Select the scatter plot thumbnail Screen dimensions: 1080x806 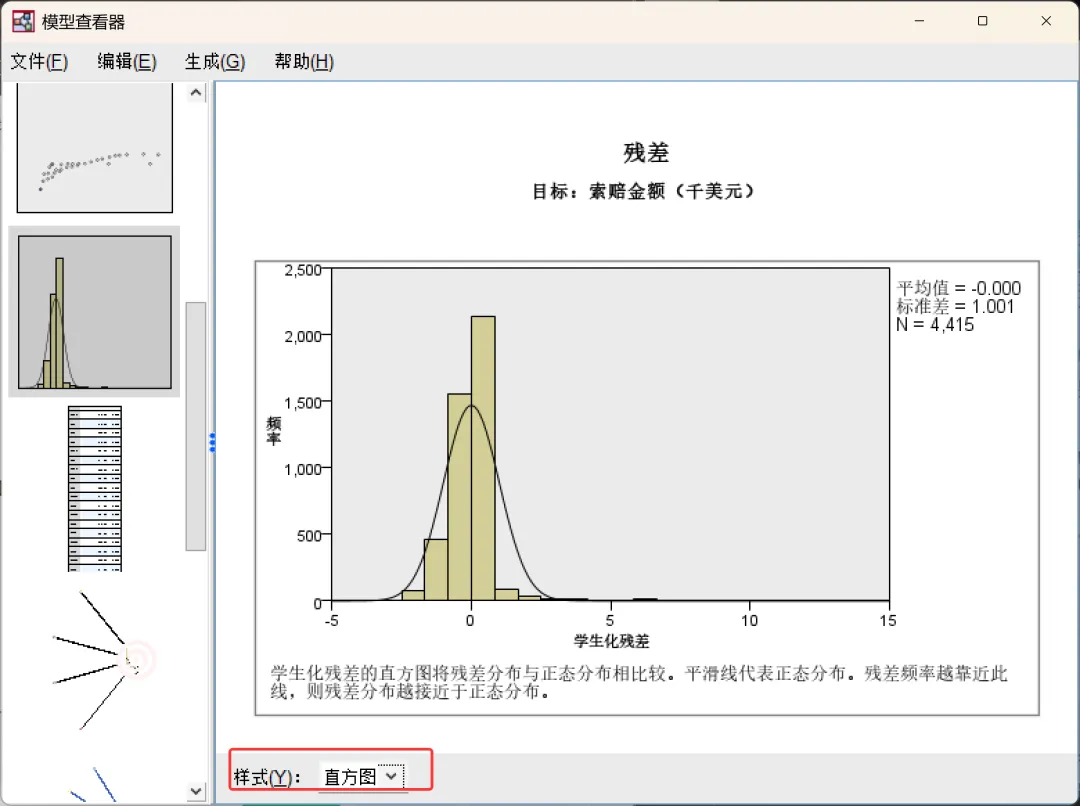[95, 147]
